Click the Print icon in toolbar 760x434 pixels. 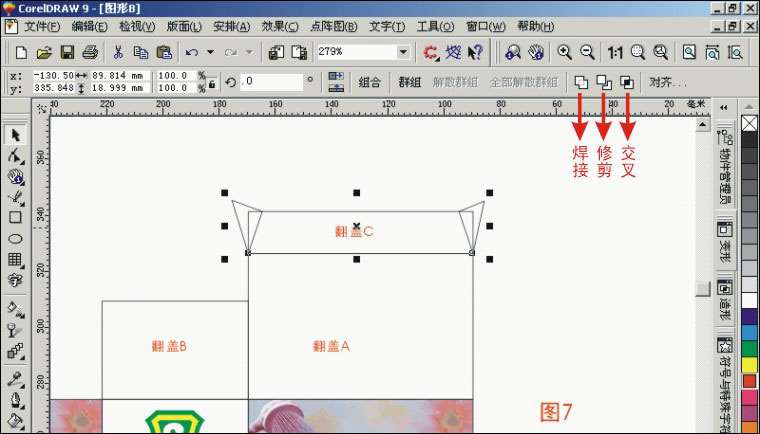[90, 51]
